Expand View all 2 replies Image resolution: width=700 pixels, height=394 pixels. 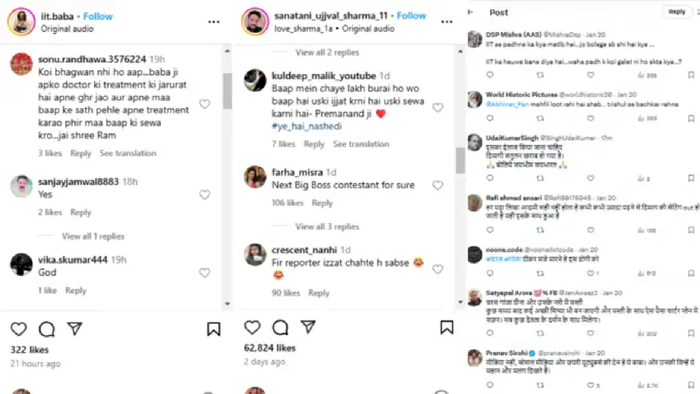tap(327, 52)
